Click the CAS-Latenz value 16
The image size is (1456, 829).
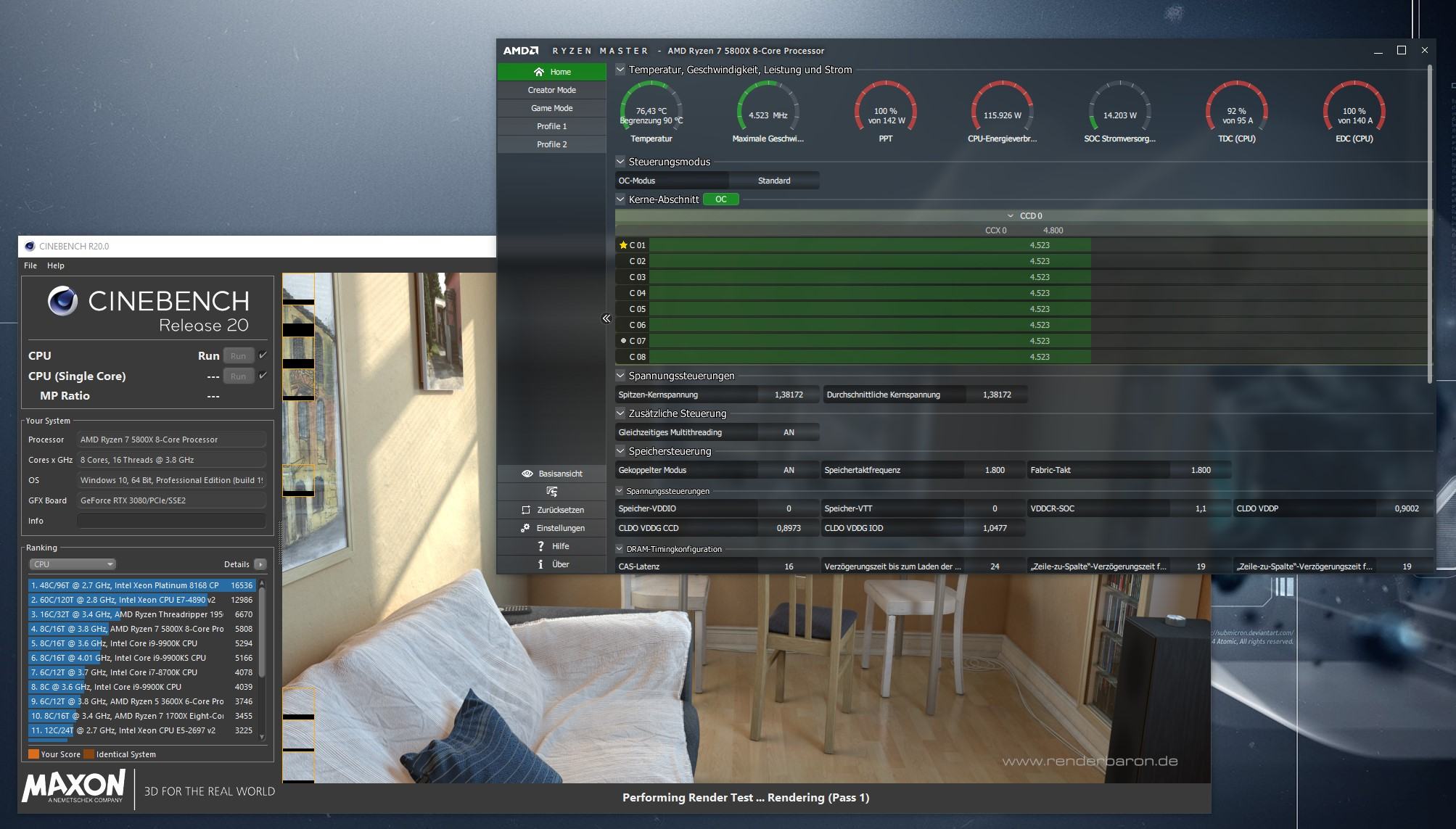pos(789,566)
